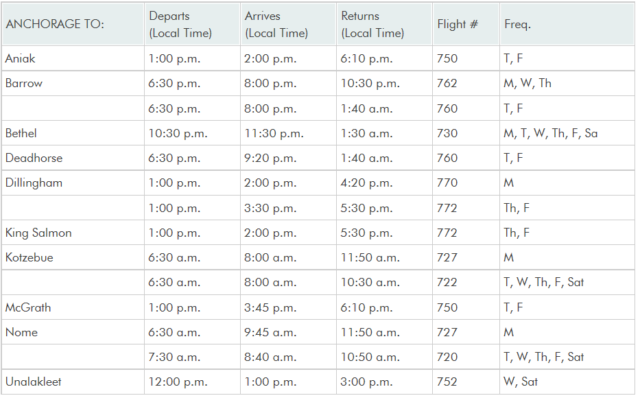Select the Unalakleet destination cell
This screenshot has height=398, width=640.
pos(73,382)
